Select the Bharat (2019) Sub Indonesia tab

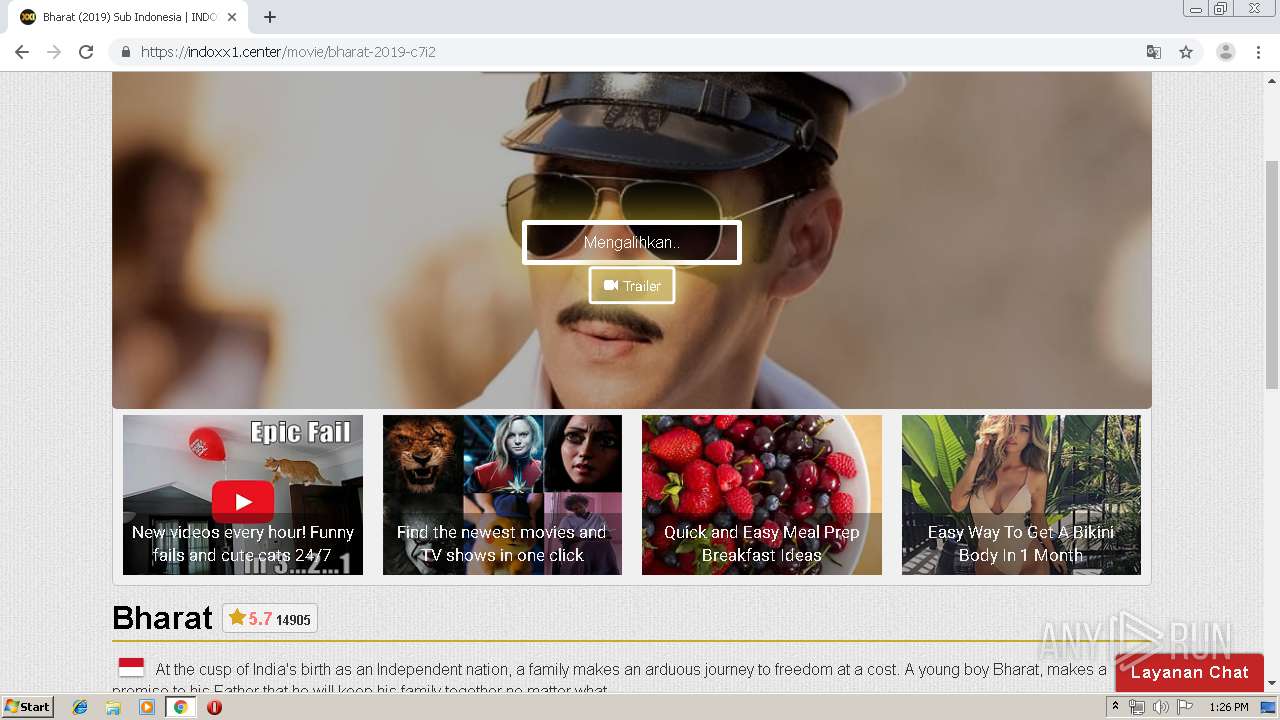[x=130, y=17]
